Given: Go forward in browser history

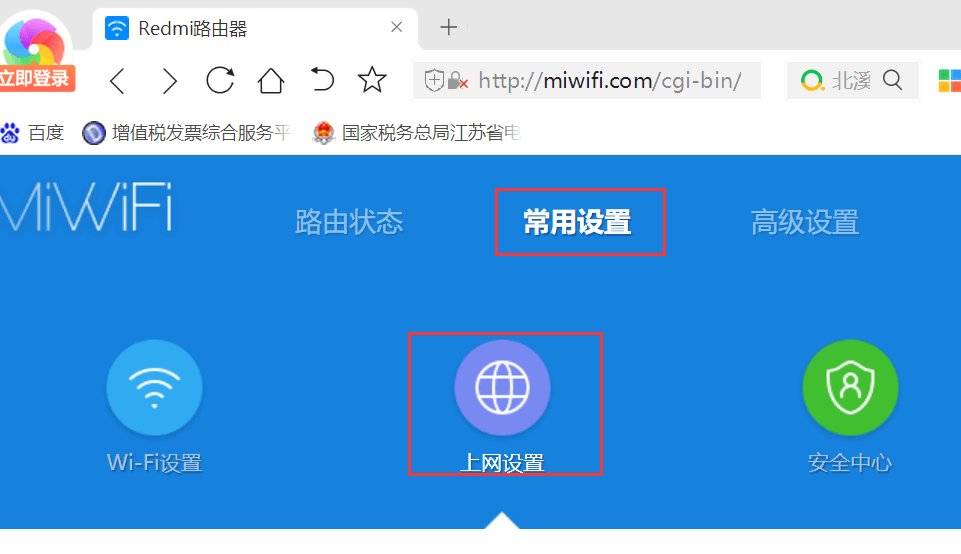Looking at the screenshot, I should click(x=169, y=81).
